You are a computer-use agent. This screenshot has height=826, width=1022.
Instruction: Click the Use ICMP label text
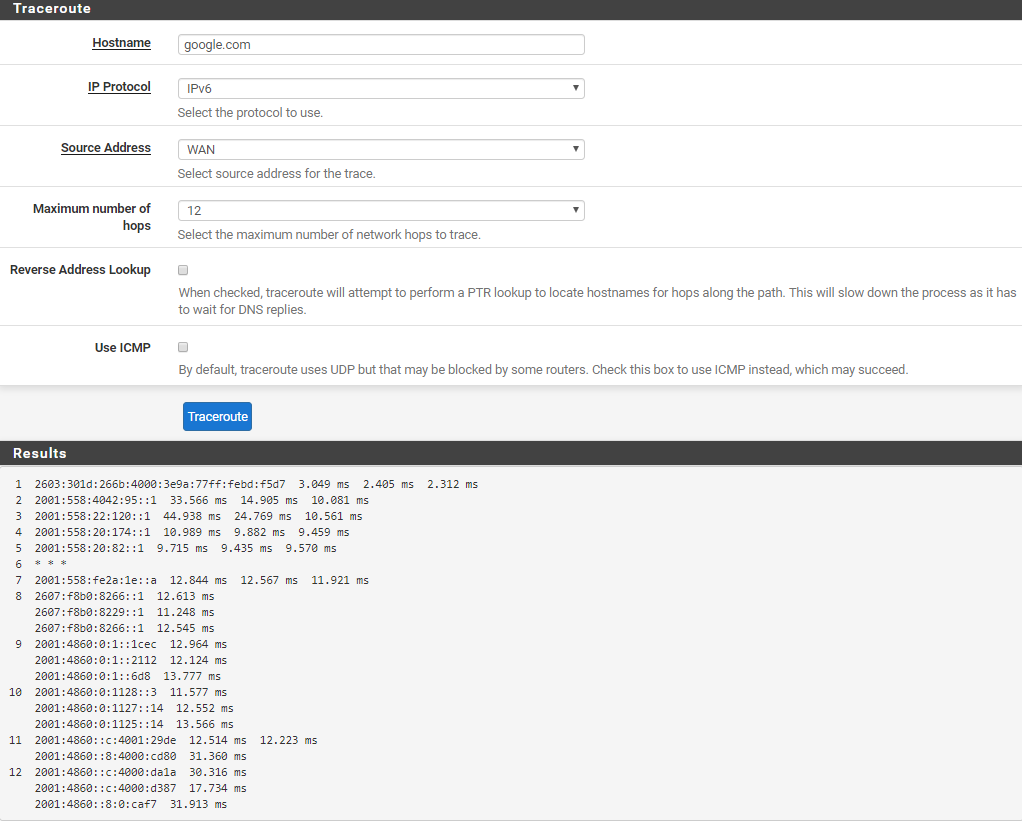point(122,348)
